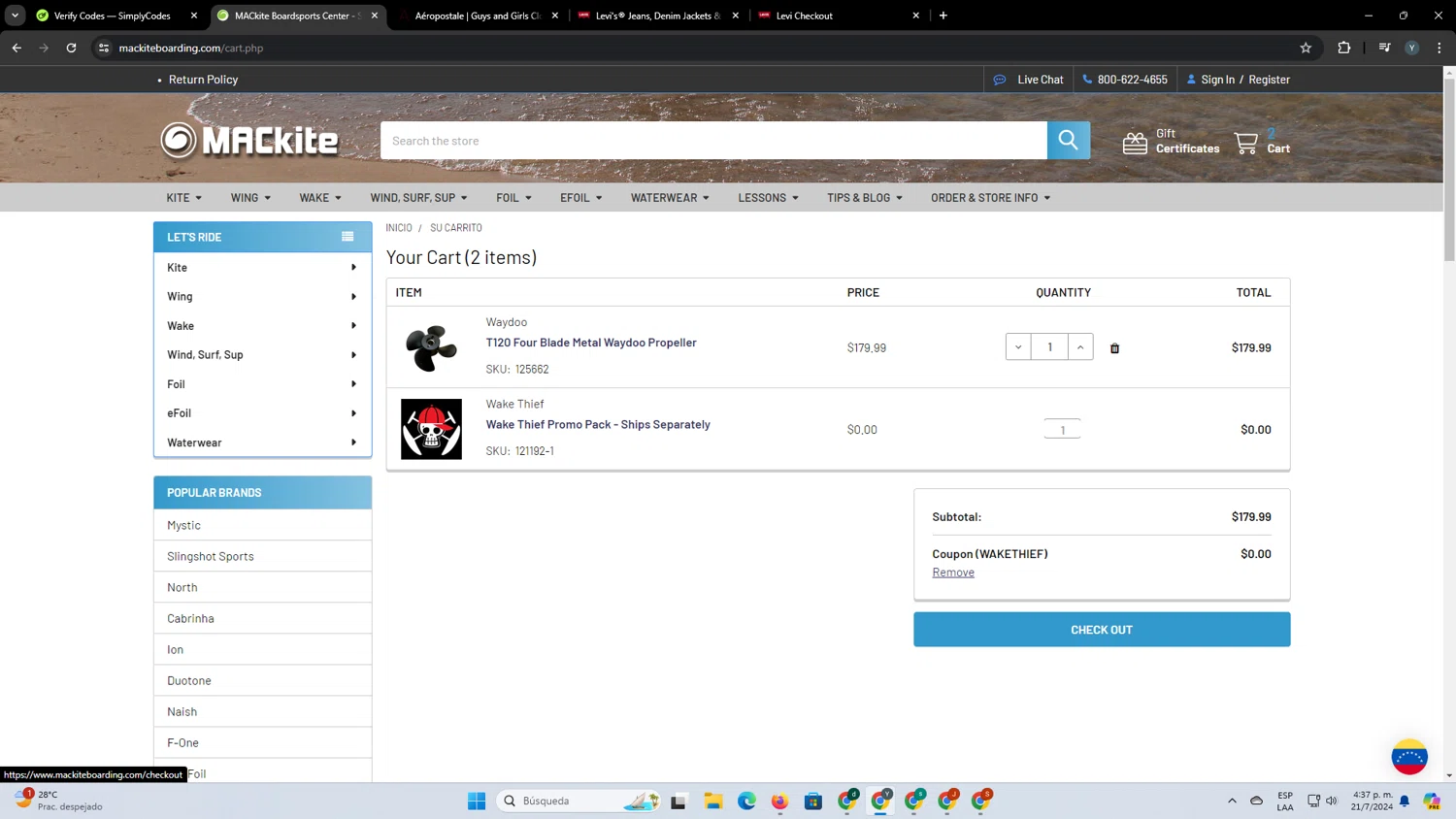Image resolution: width=1456 pixels, height=819 pixels.
Task: Open Live Chat
Action: point(1029,80)
